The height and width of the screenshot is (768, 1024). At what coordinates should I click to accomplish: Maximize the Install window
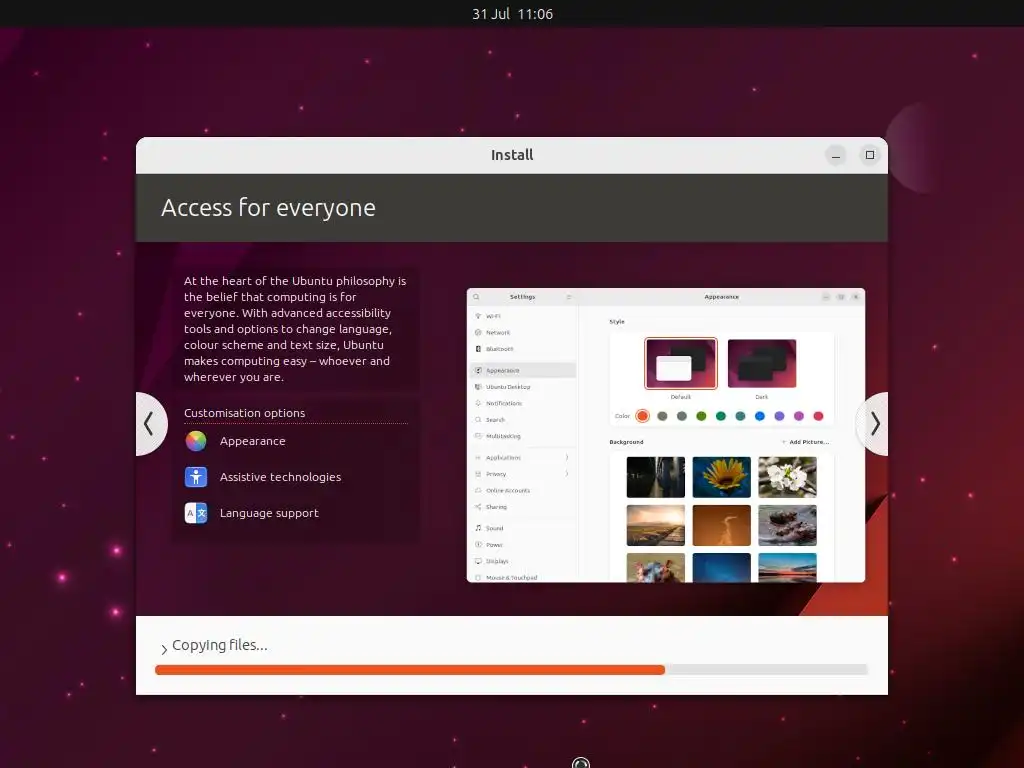(870, 155)
